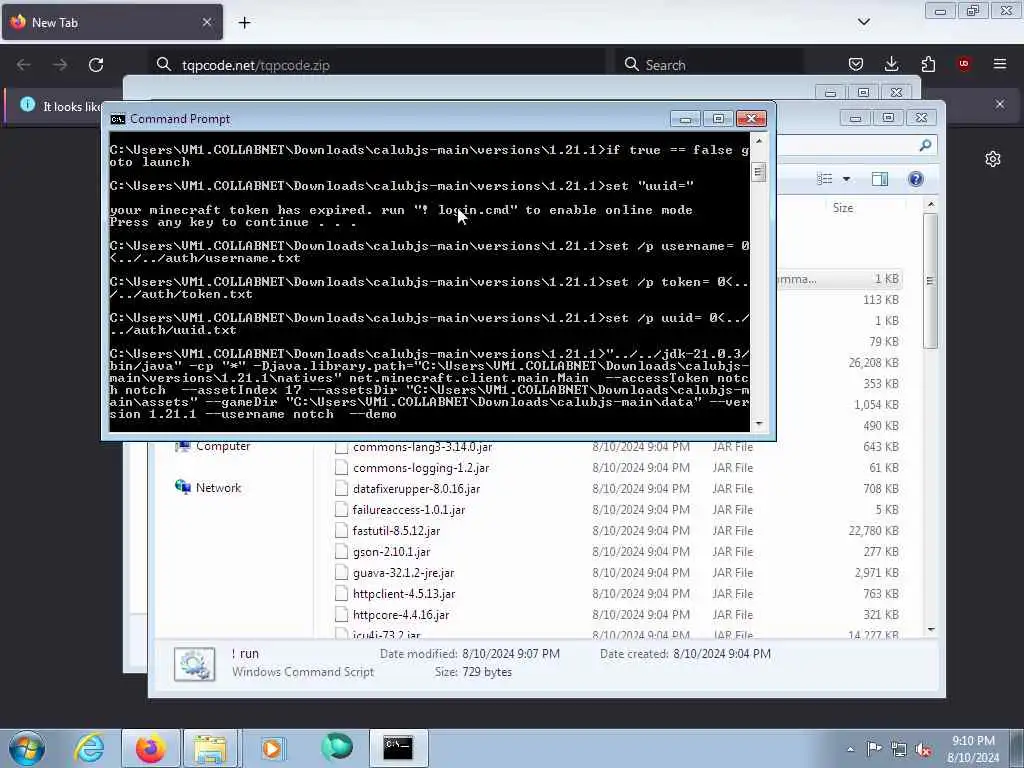
Task: Select fastutil-8.5.12.jar file
Action: (x=396, y=530)
